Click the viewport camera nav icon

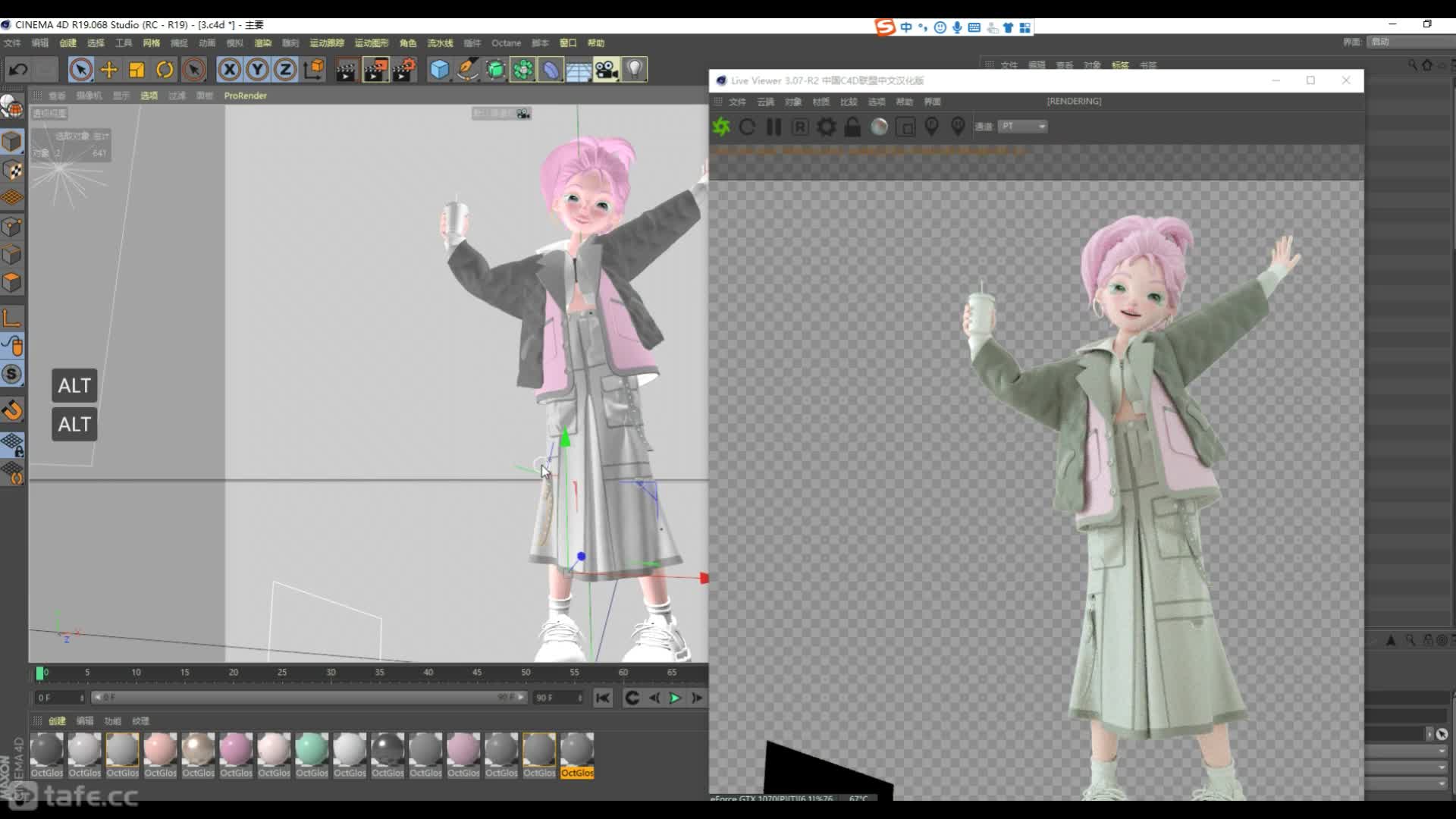(x=523, y=114)
